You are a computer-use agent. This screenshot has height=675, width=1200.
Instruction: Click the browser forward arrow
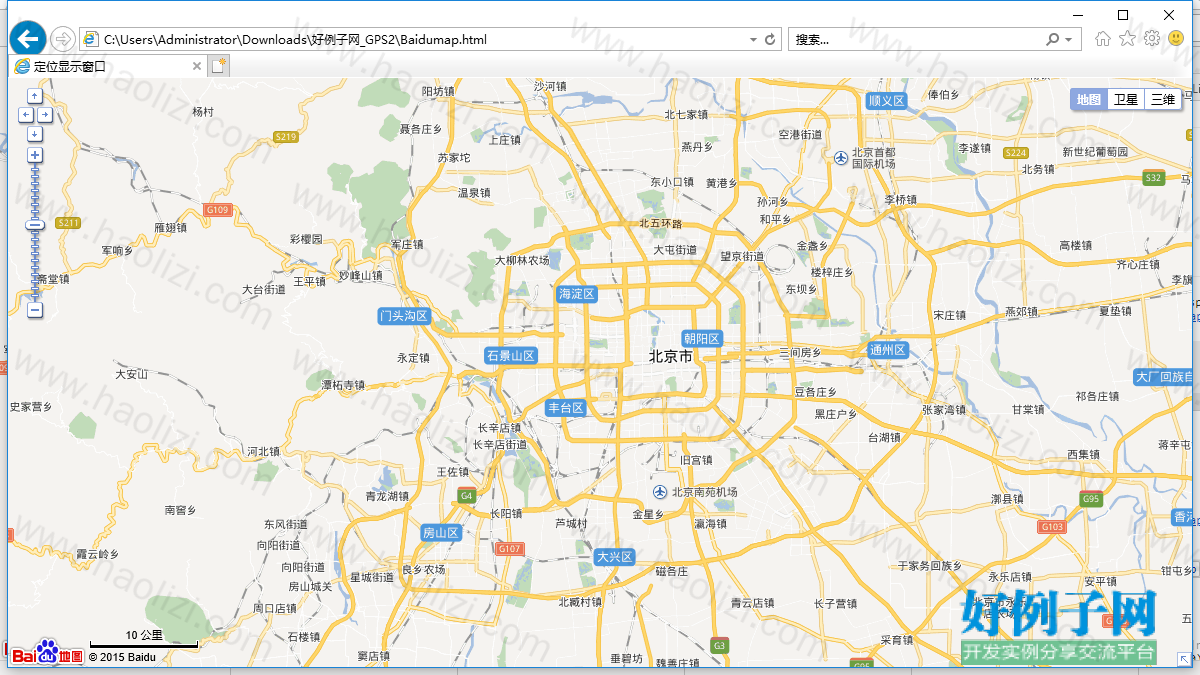(x=63, y=39)
